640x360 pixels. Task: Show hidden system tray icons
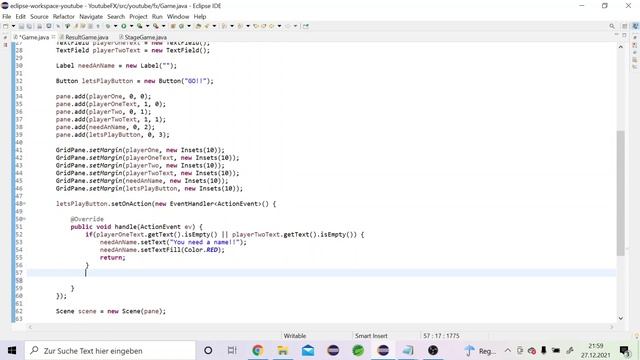click(508, 351)
